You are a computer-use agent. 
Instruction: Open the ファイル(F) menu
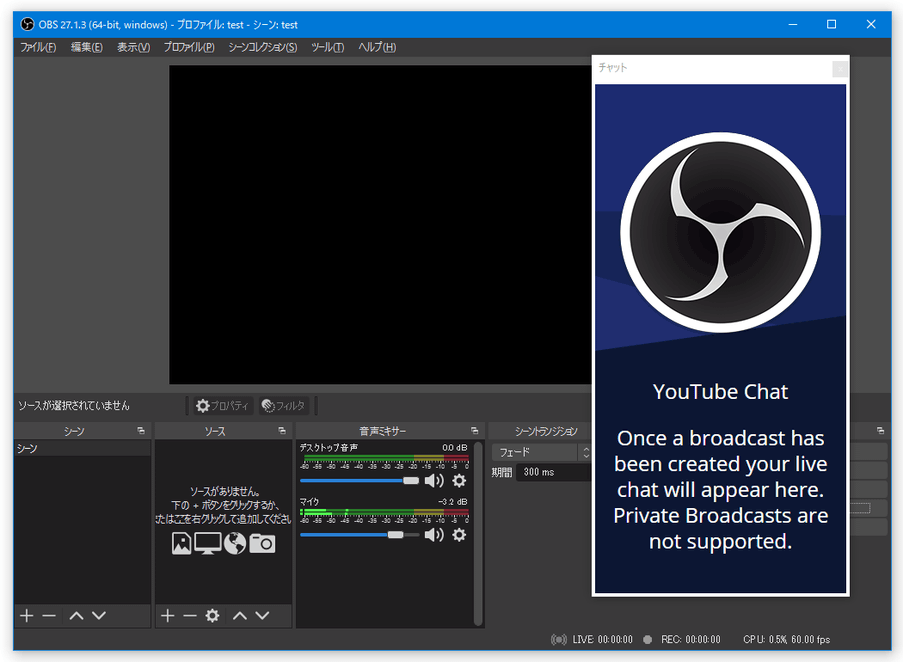pos(38,47)
